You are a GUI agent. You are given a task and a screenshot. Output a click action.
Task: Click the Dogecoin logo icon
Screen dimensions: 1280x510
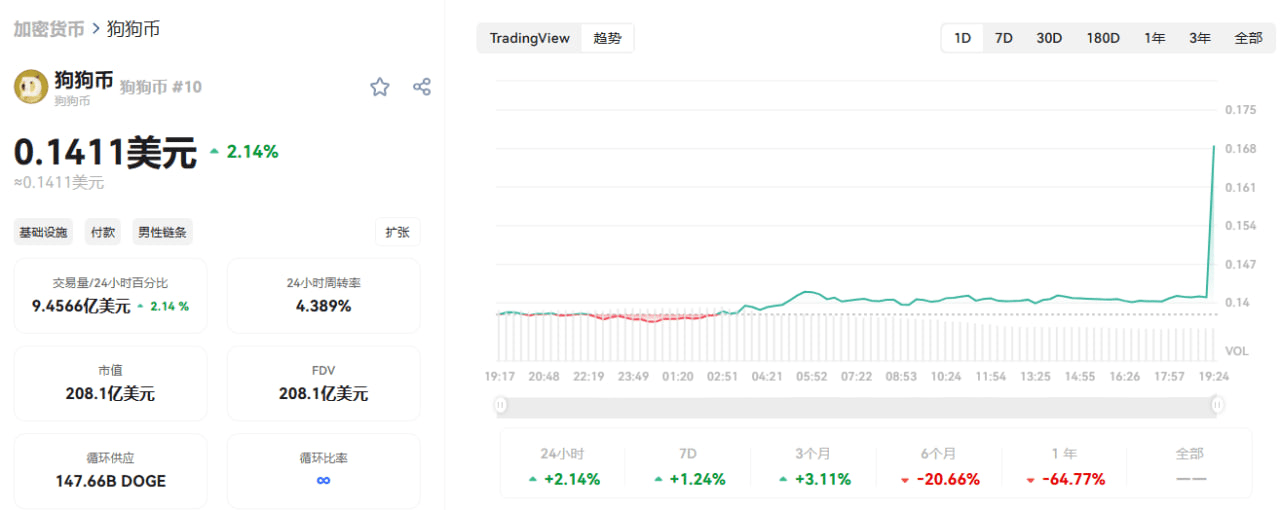pyautogui.click(x=31, y=87)
